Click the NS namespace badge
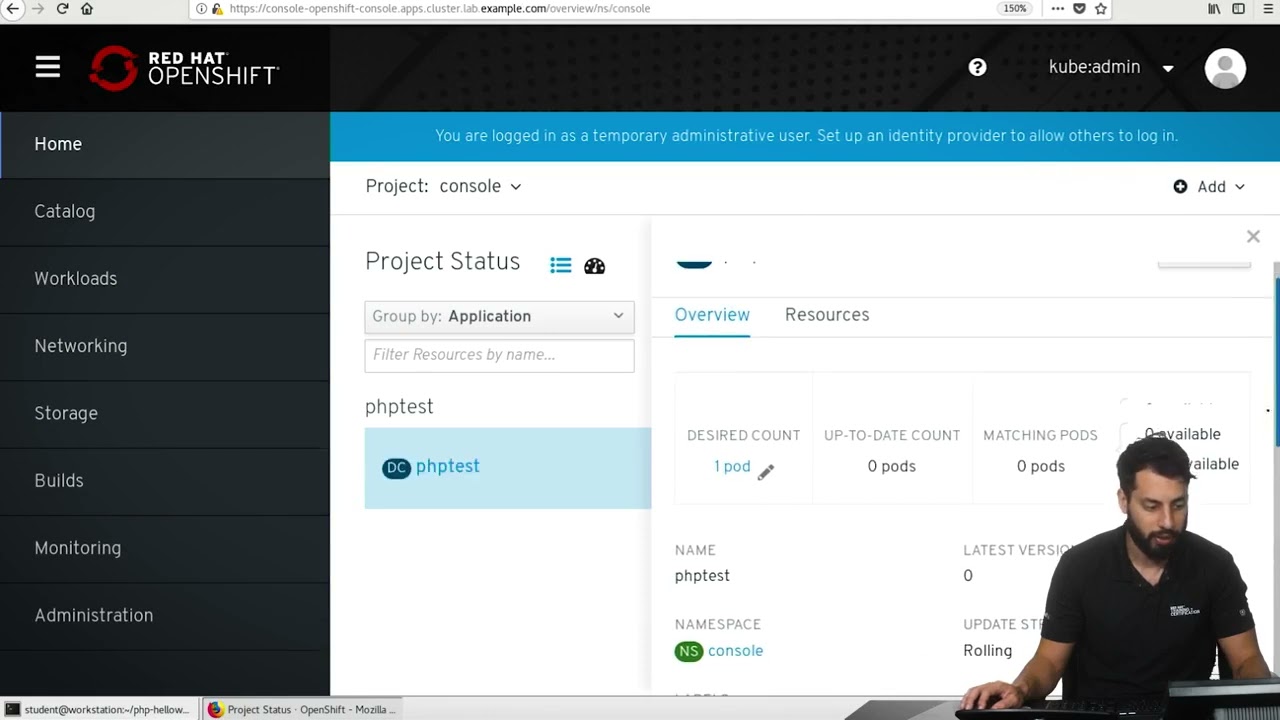The image size is (1280, 720). pyautogui.click(x=689, y=651)
